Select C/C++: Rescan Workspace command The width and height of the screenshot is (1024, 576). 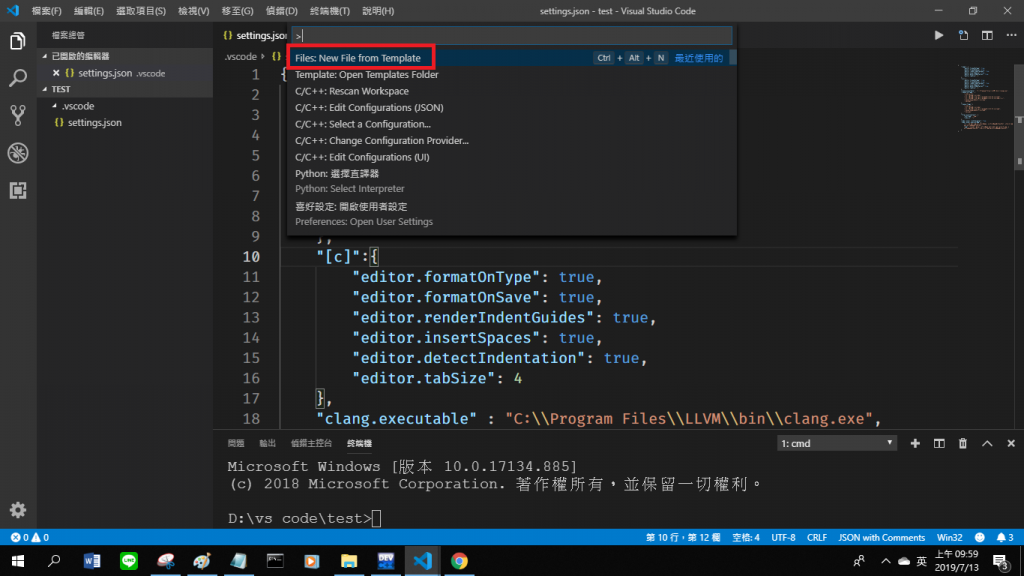click(x=512, y=91)
